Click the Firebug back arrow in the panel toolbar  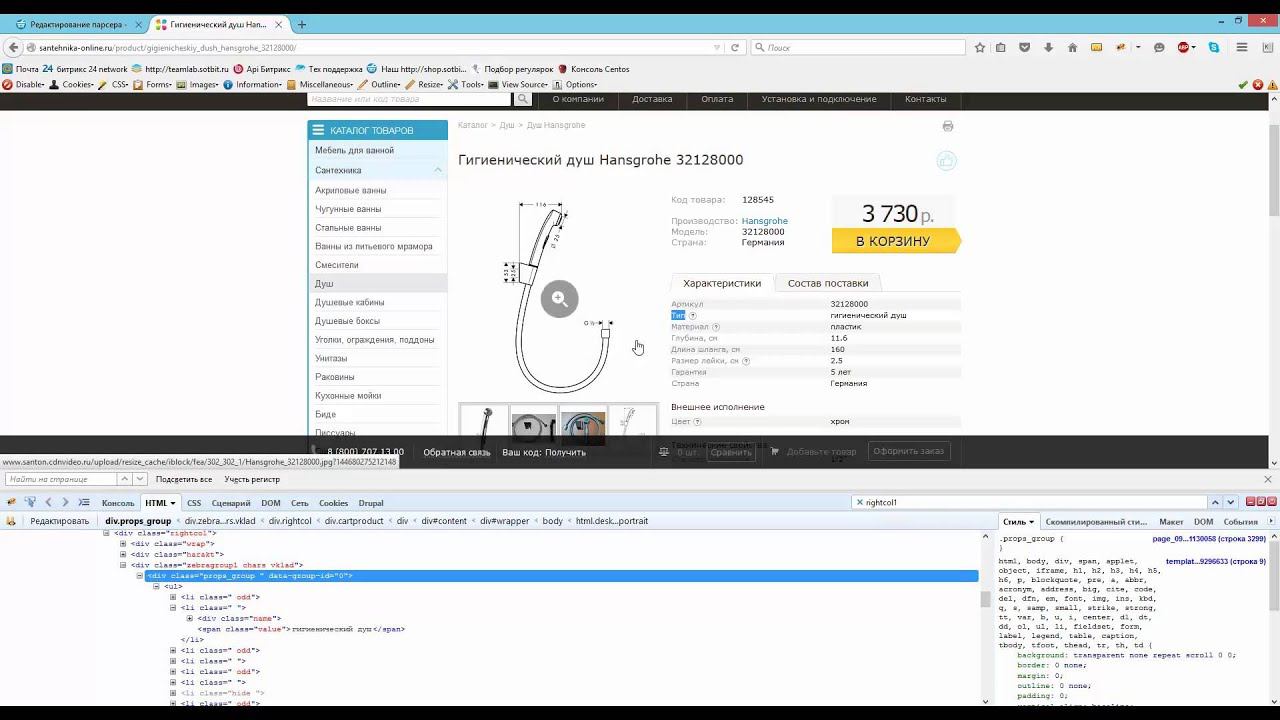click(48, 502)
